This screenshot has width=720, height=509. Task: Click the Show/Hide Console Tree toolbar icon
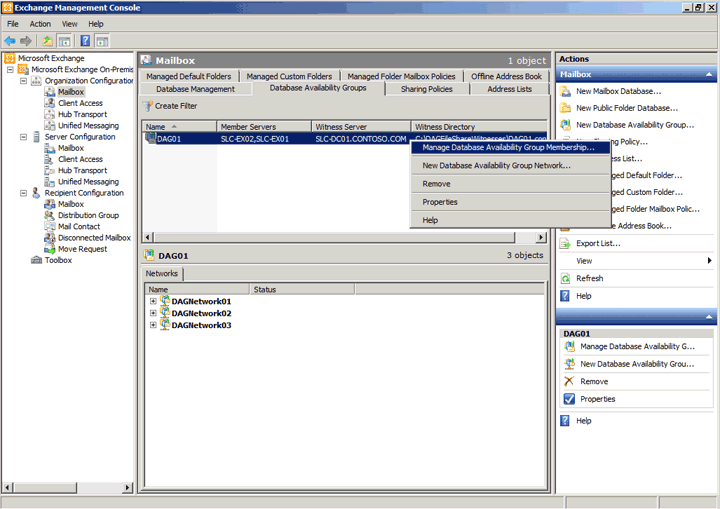tap(65, 41)
